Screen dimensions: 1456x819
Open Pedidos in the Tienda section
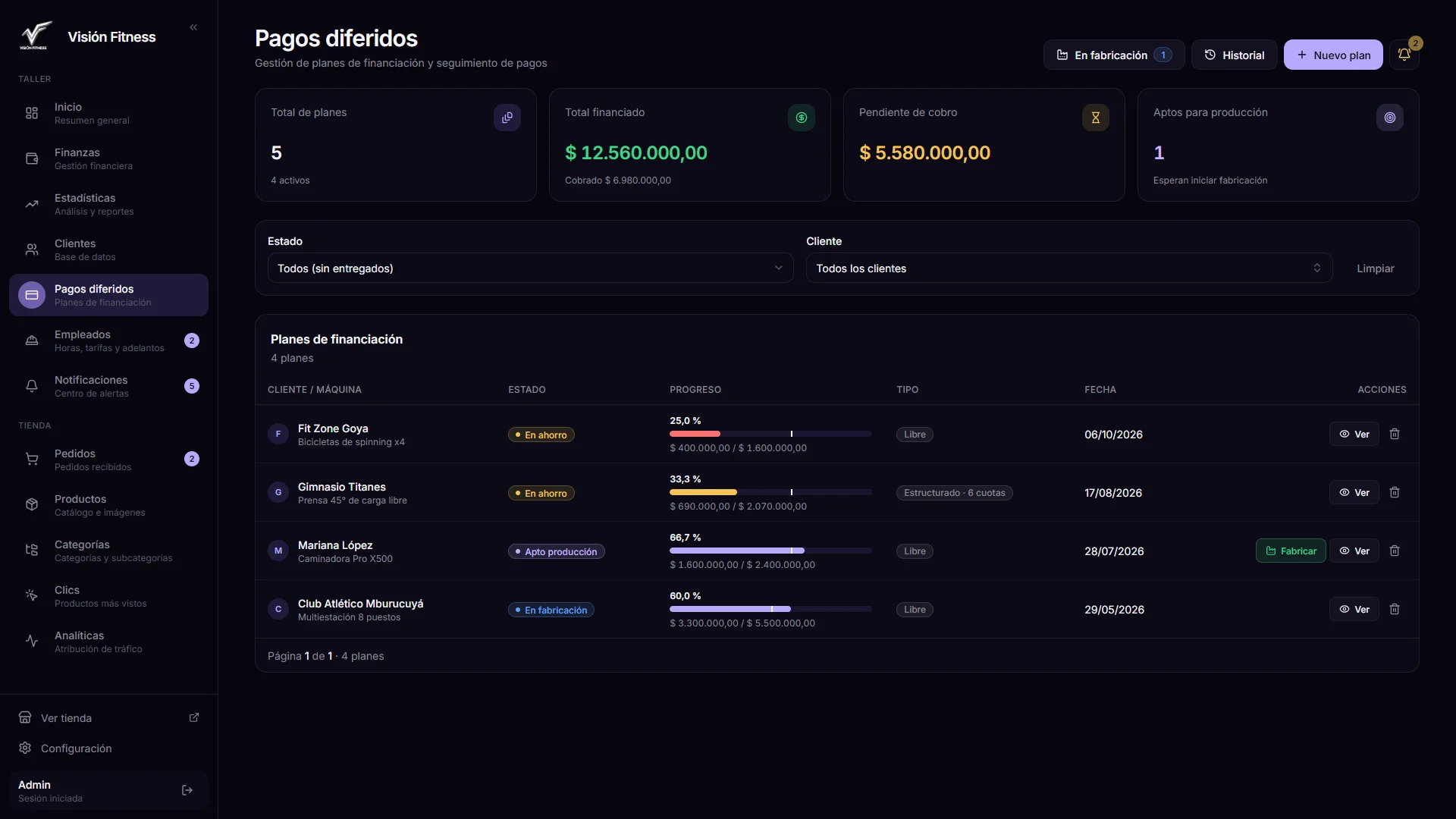(108, 460)
